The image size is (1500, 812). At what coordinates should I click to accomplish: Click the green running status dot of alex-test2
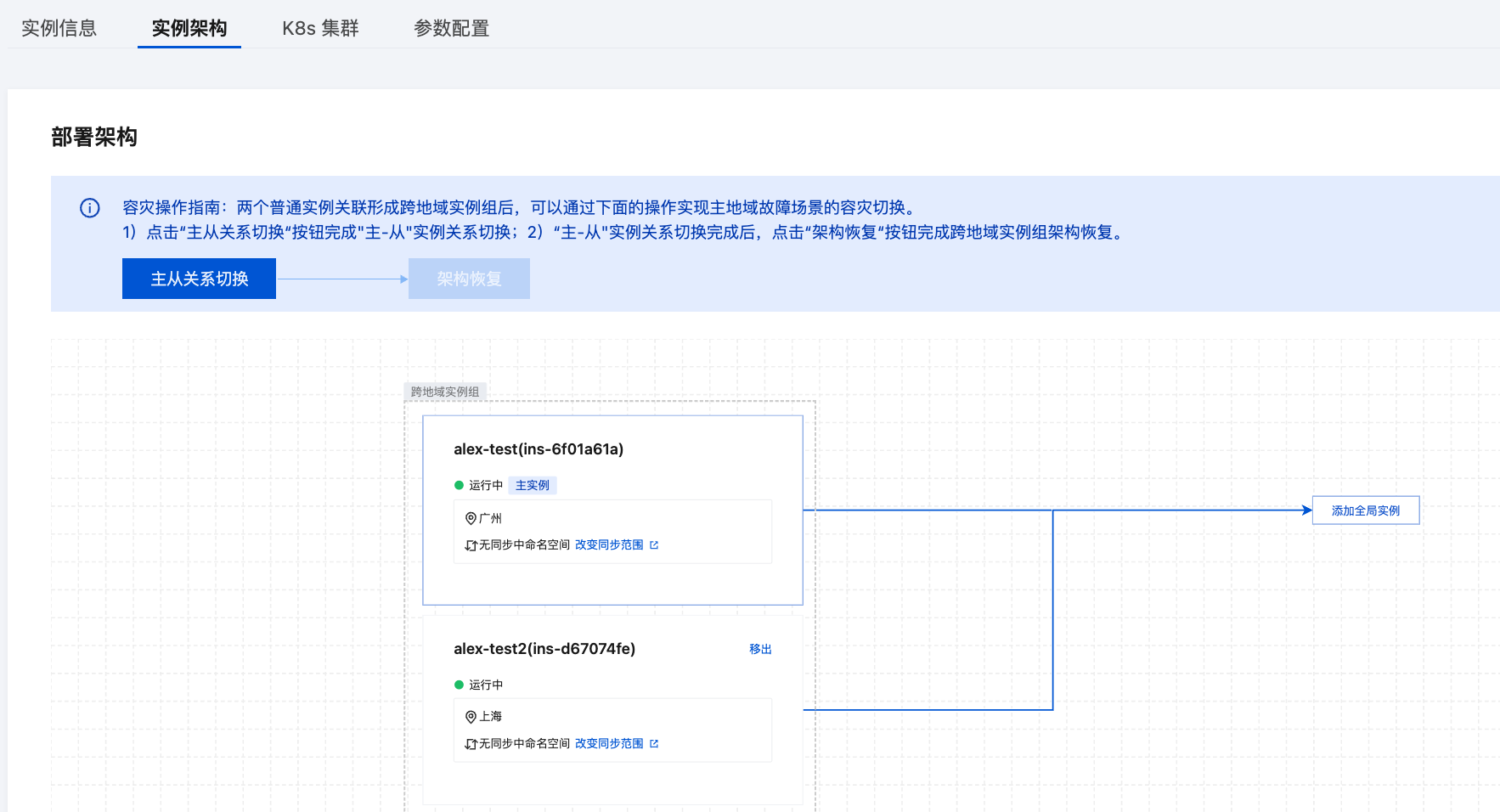[x=459, y=685]
